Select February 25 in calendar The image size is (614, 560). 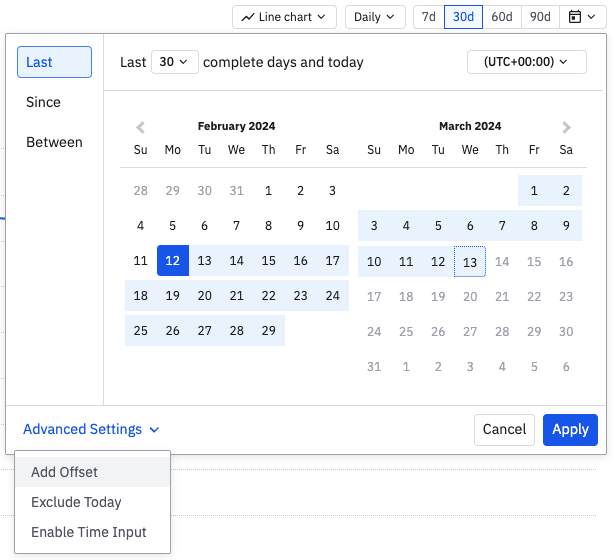[x=141, y=331]
